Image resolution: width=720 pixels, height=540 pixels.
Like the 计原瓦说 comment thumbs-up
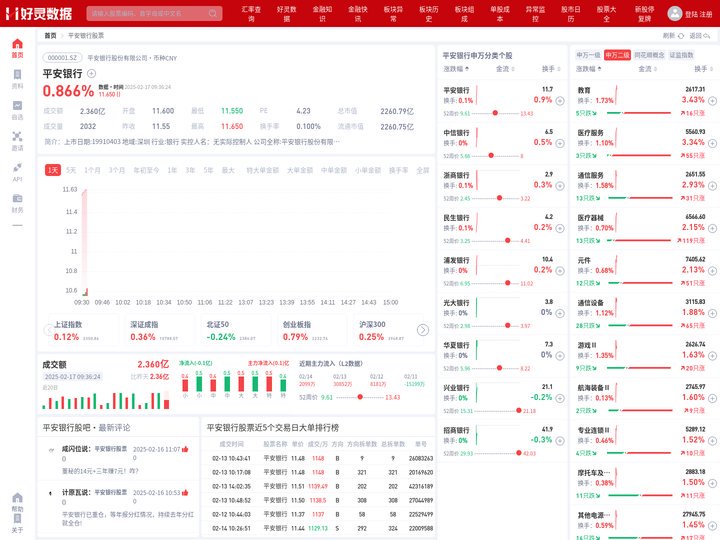(185, 493)
